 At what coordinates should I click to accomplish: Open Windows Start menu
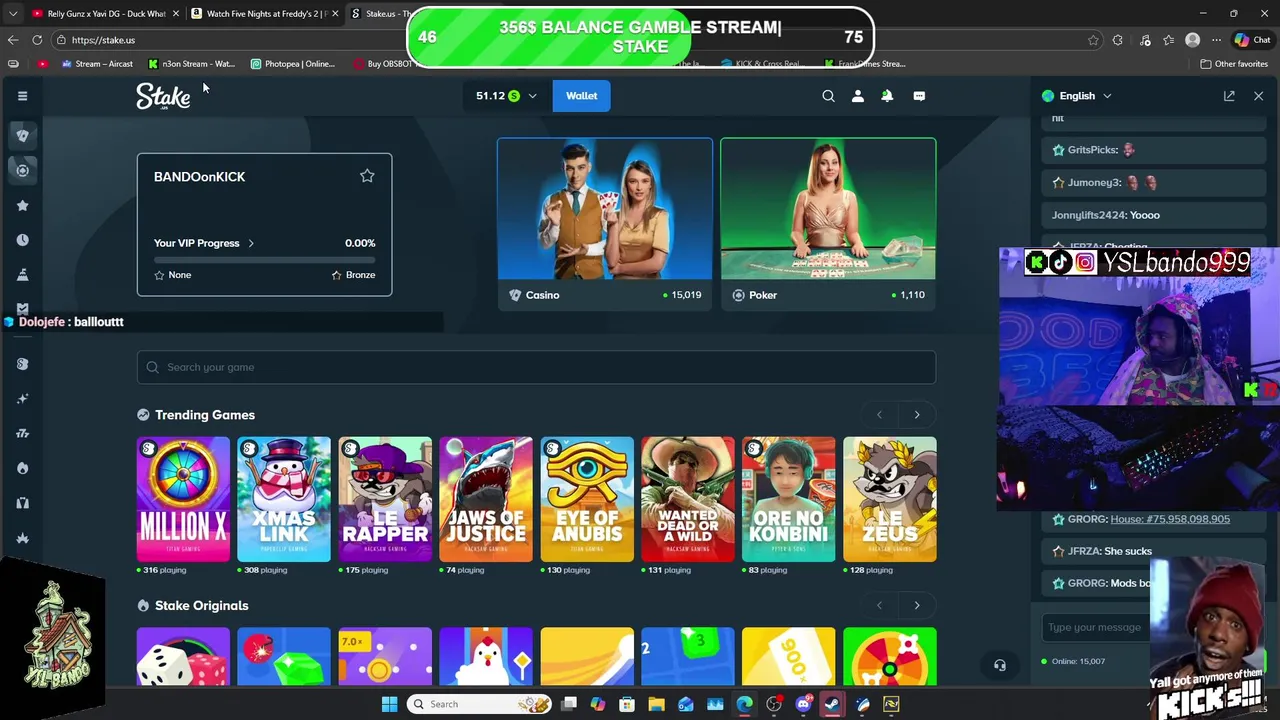pyautogui.click(x=389, y=704)
